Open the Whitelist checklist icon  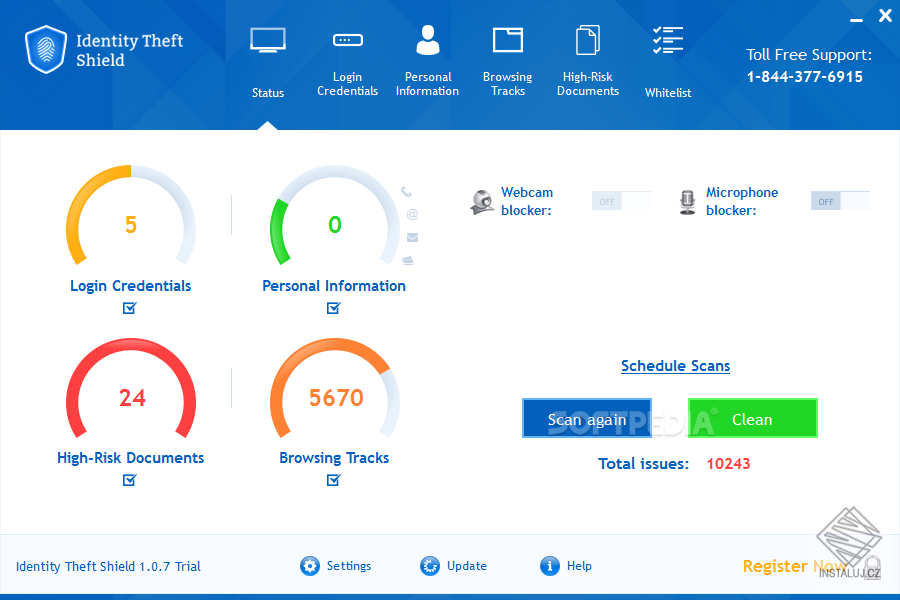click(x=668, y=40)
